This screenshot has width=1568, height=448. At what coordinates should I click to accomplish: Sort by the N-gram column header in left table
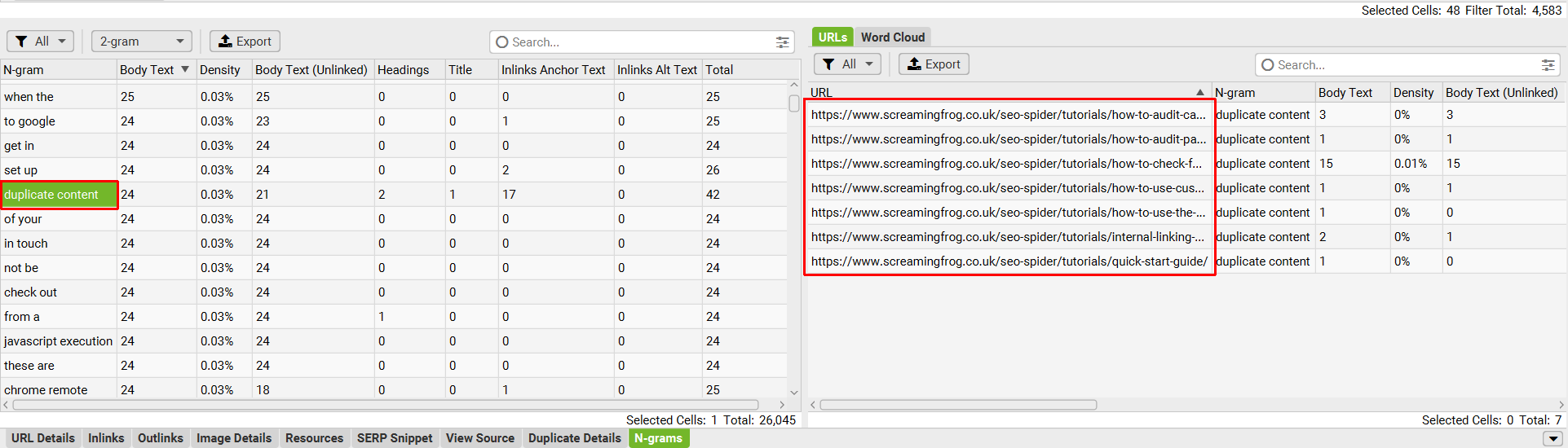[x=59, y=70]
